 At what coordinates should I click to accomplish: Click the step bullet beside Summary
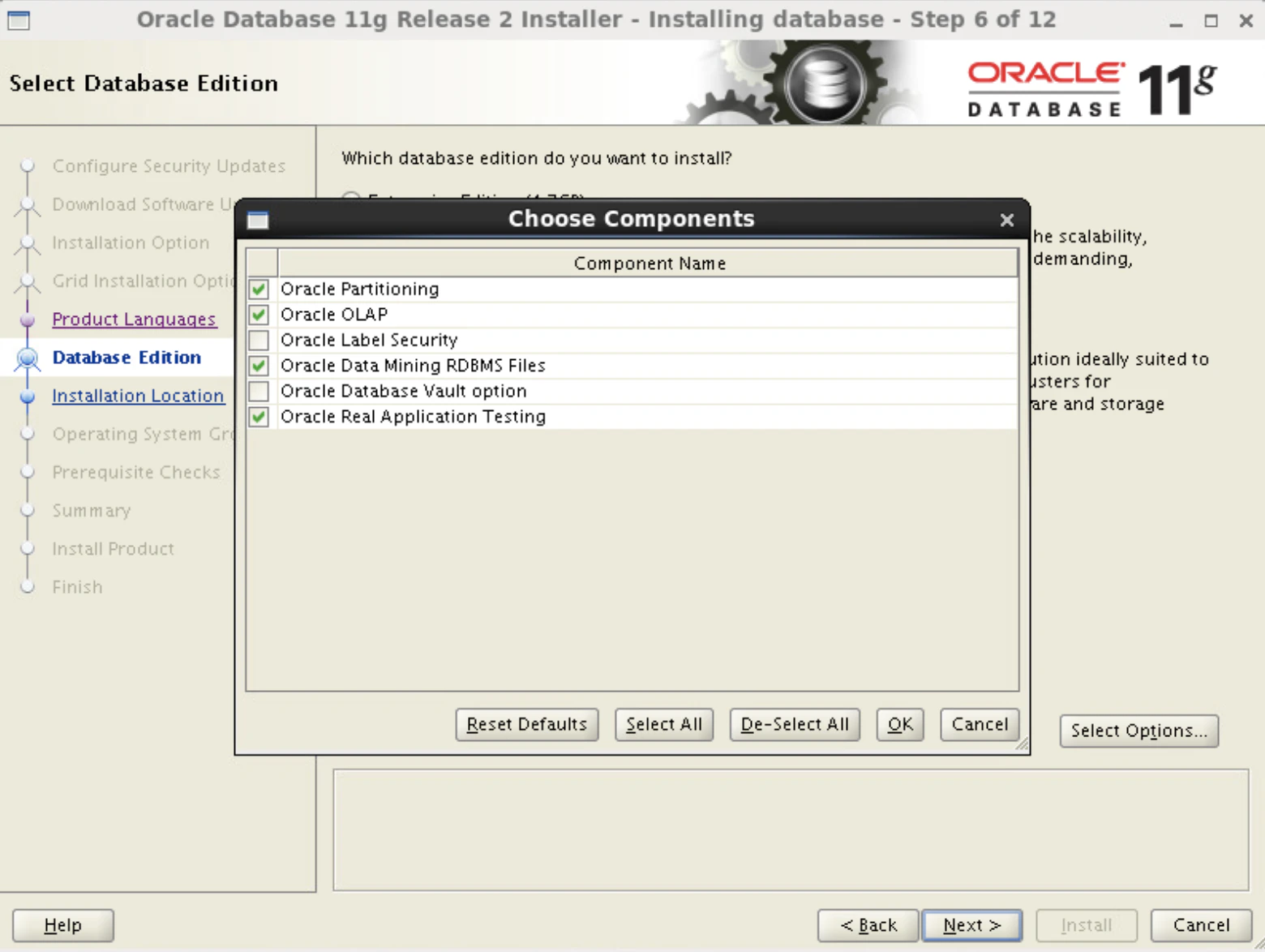(28, 511)
